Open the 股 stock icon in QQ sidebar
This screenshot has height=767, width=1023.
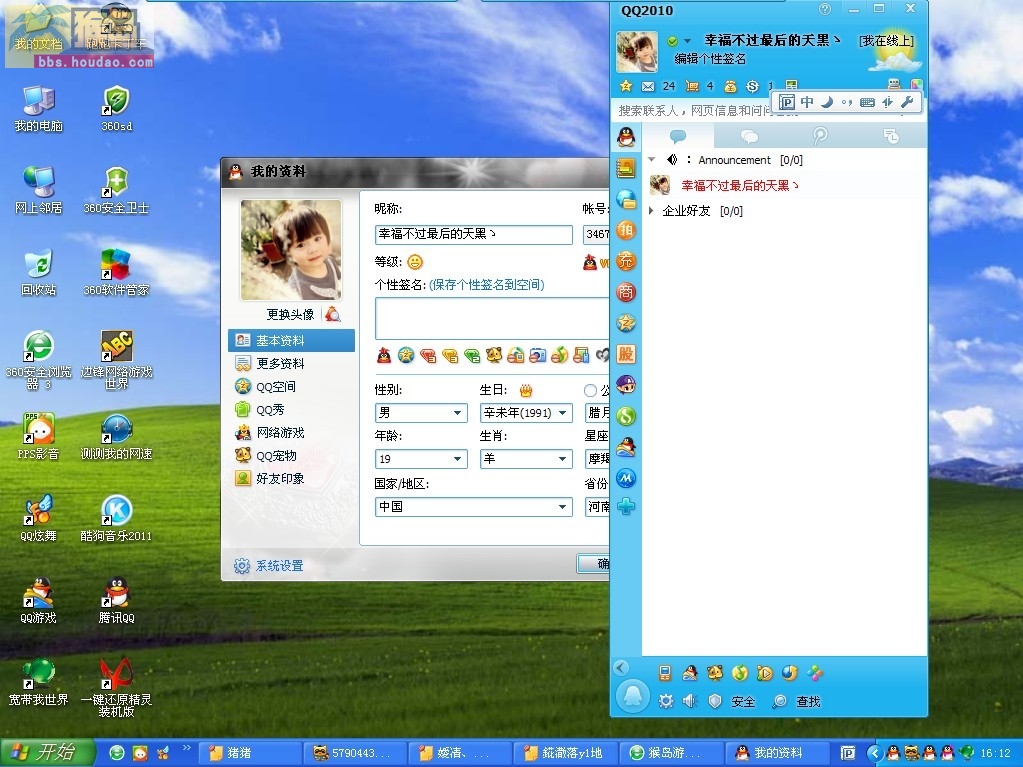coord(626,354)
